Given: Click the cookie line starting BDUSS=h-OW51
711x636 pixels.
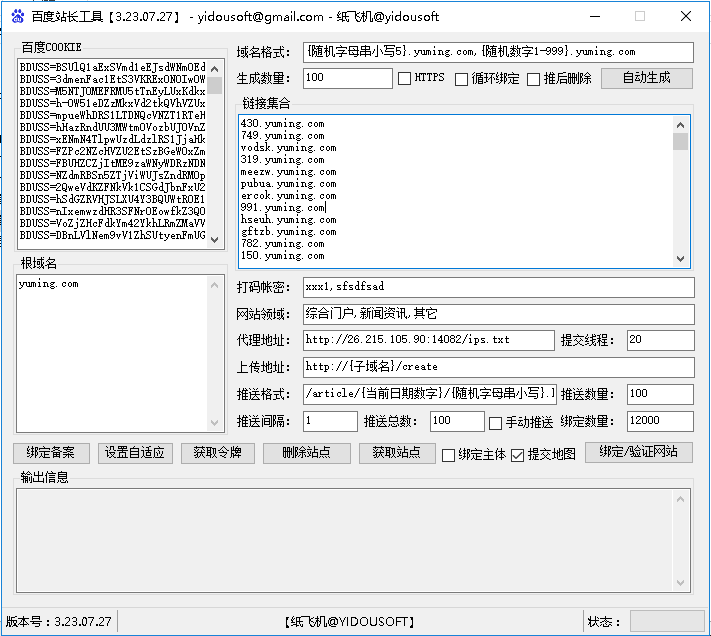Looking at the screenshot, I should coord(112,103).
